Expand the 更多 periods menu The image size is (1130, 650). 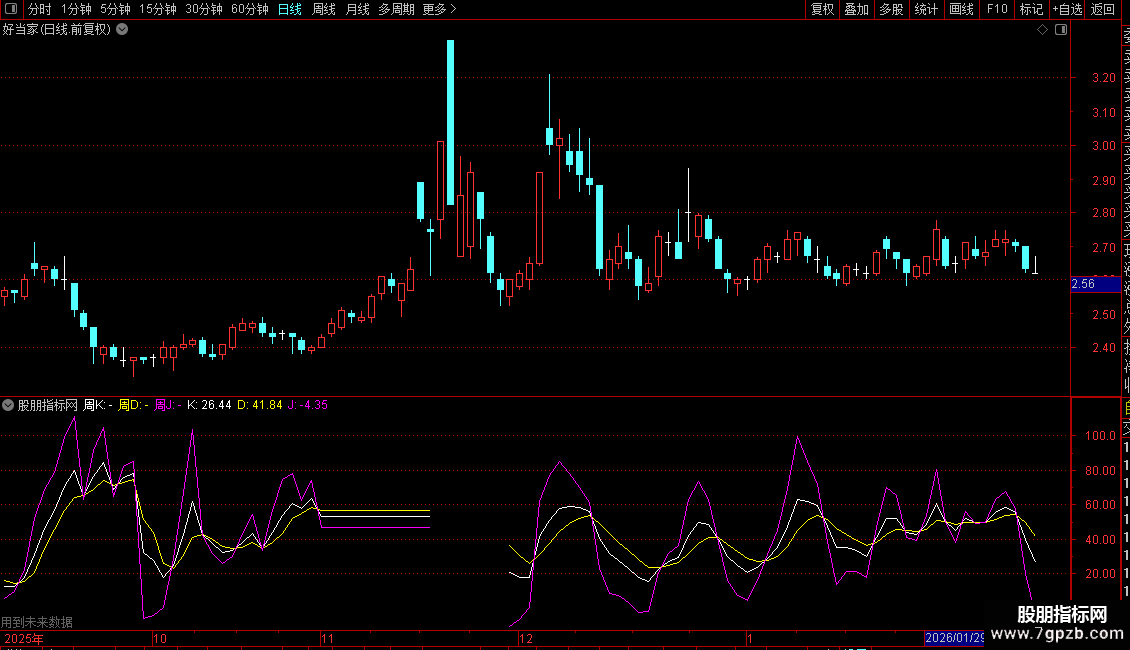439,9
